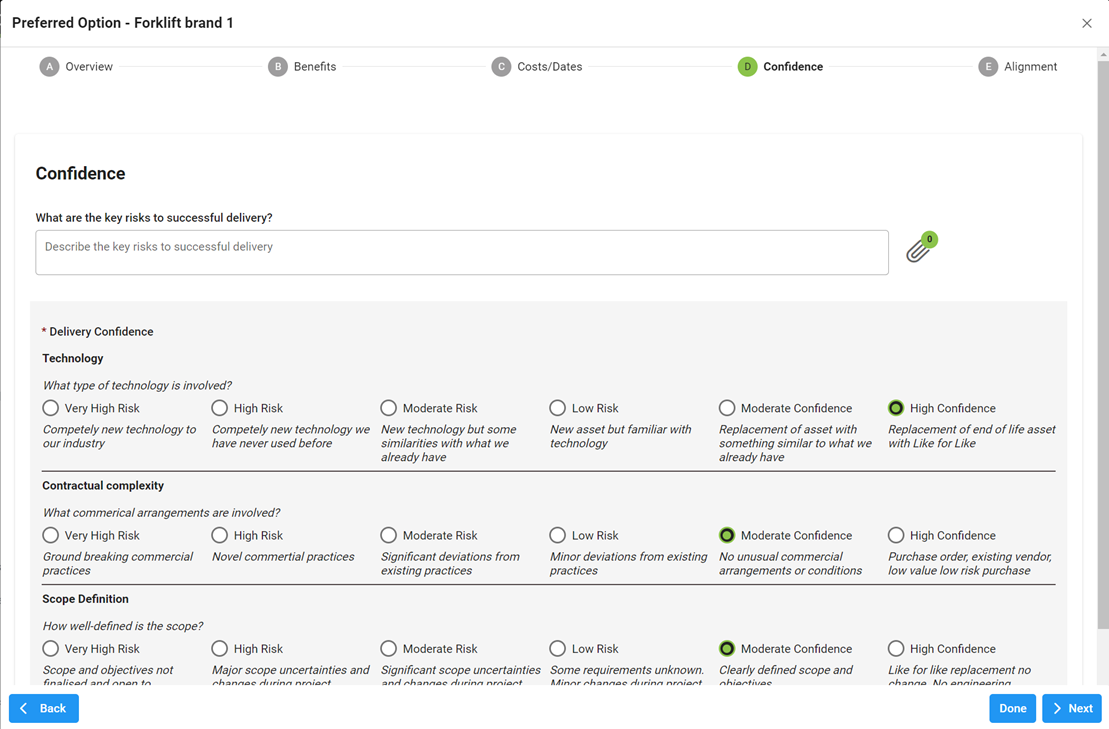The width and height of the screenshot is (1109, 729).
Task: Select High Risk for Scope Definition
Action: 219,648
